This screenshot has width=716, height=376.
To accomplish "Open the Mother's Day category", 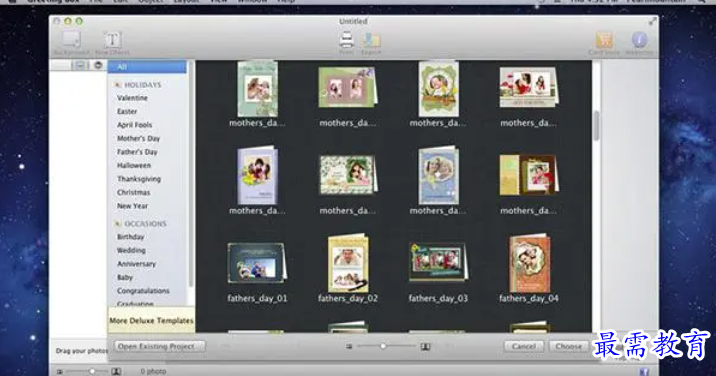I will [138, 138].
